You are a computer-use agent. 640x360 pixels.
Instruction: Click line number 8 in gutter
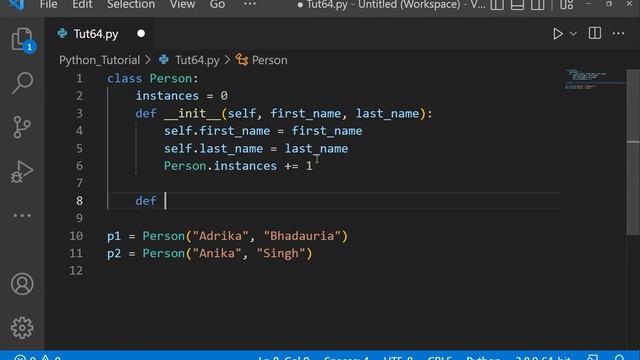pyautogui.click(x=79, y=201)
